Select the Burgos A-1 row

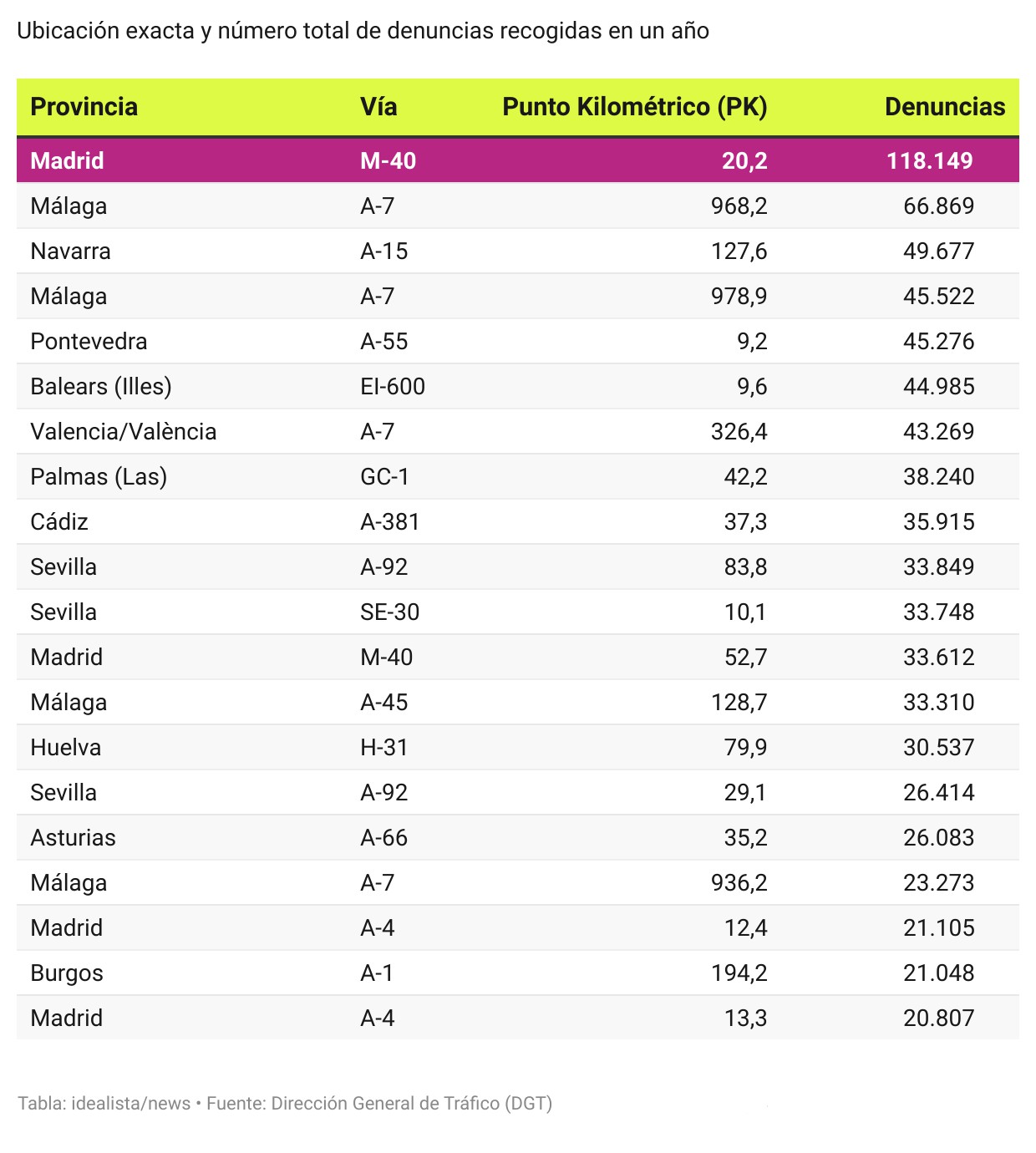pos(518,973)
